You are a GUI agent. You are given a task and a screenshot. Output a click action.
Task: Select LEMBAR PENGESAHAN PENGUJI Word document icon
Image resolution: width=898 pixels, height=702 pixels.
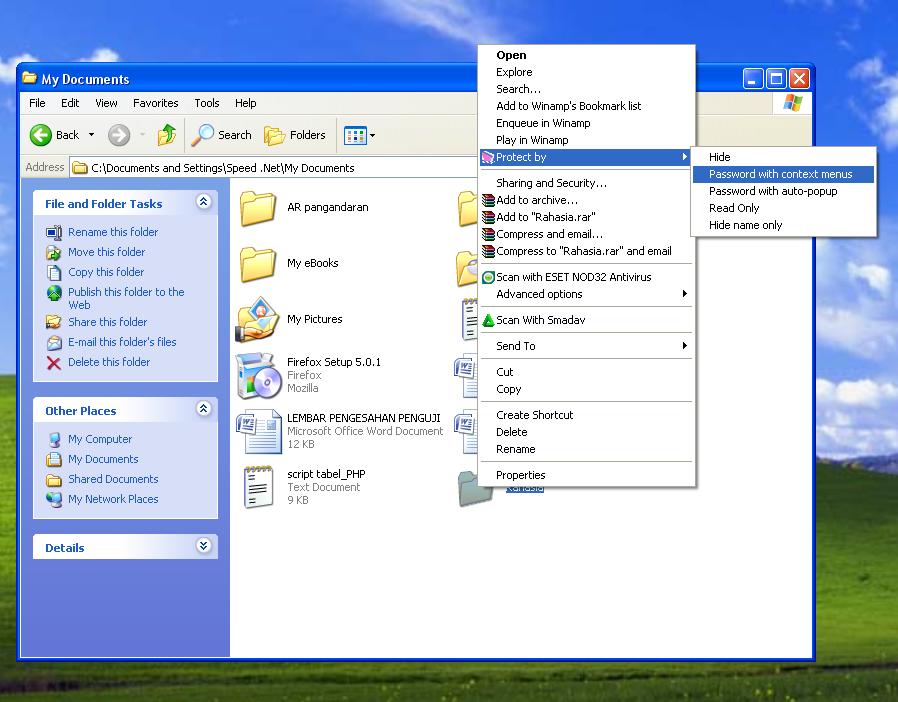(259, 431)
